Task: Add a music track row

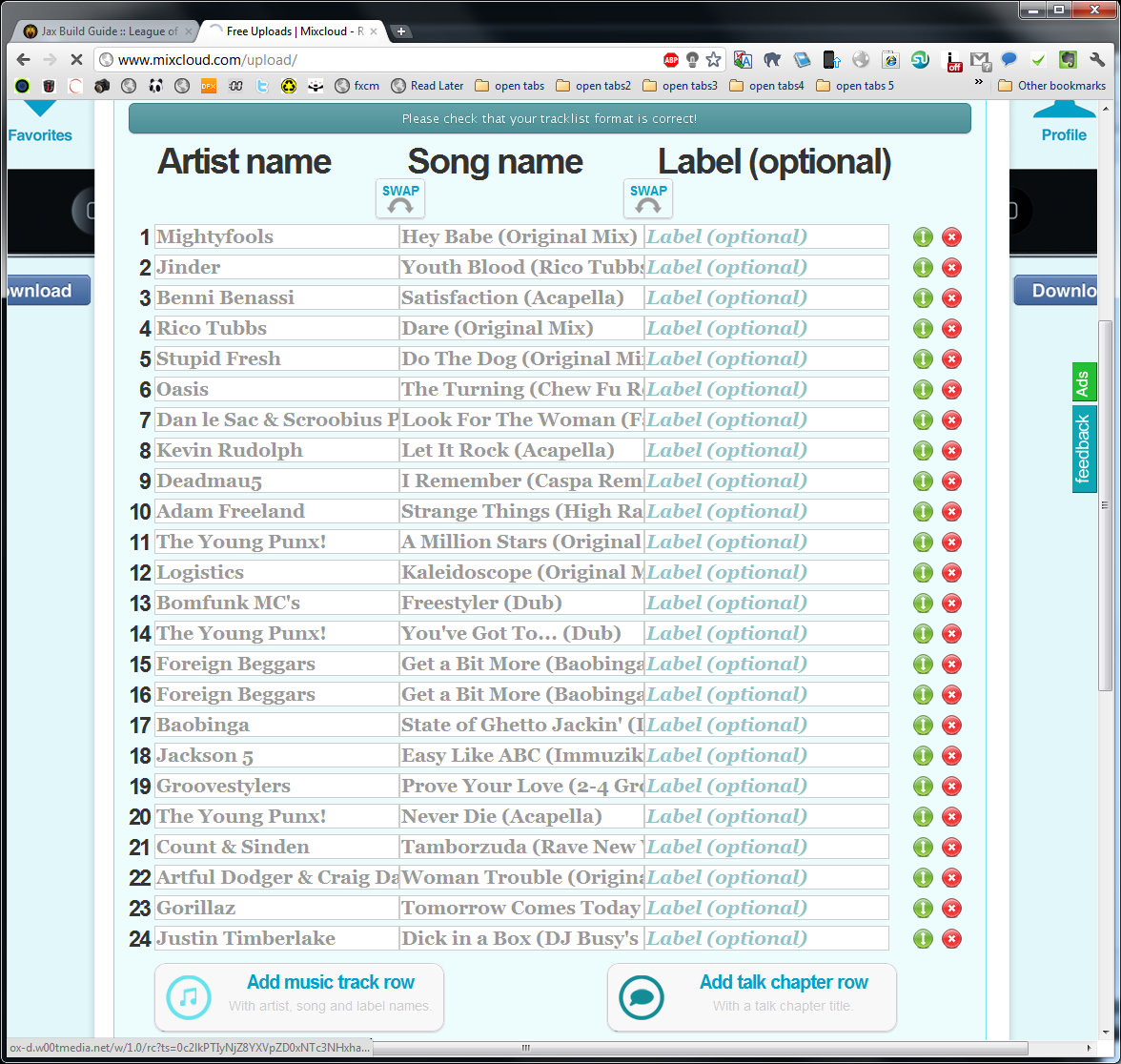Action: [x=299, y=997]
